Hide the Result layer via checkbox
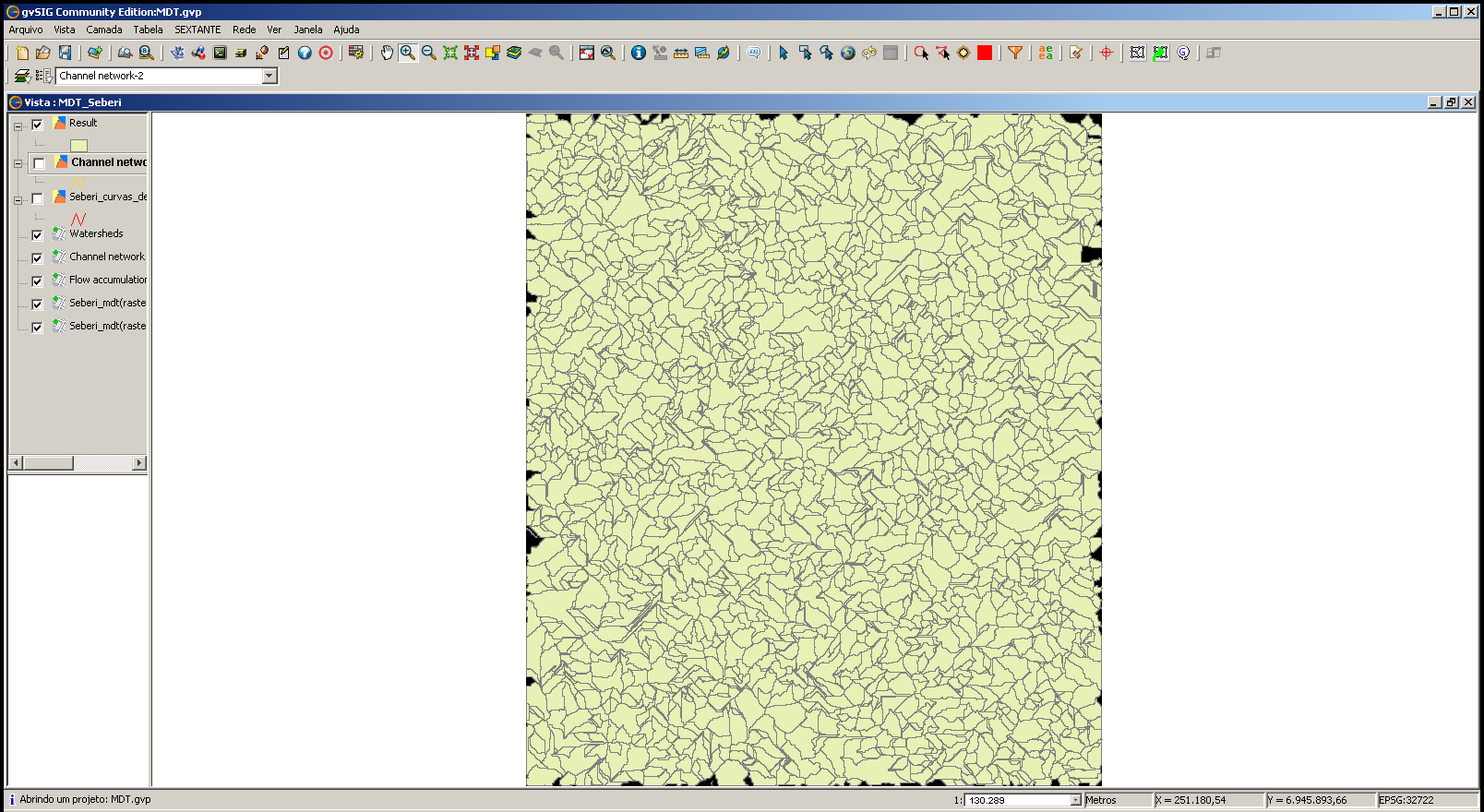Screen dimensions: 1484x812 [37, 125]
